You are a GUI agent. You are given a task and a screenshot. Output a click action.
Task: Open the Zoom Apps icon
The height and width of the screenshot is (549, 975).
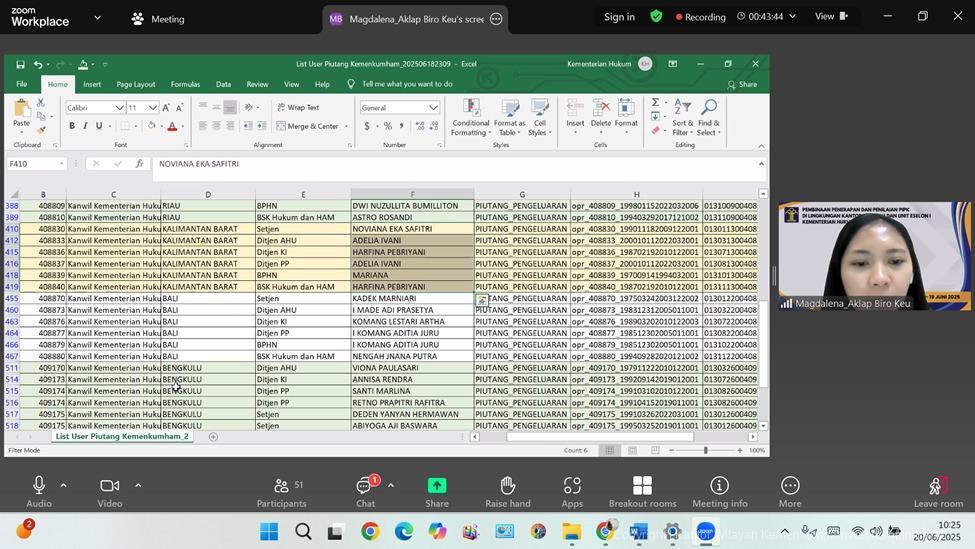coord(572,486)
